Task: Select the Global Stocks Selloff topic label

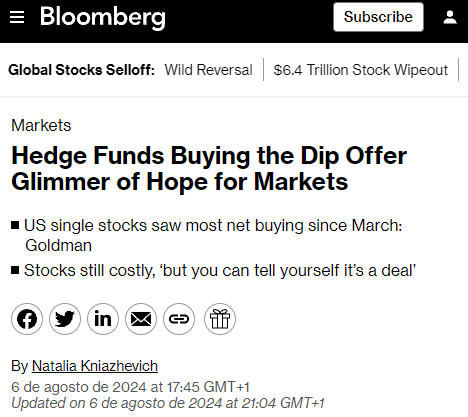Action: coord(81,70)
